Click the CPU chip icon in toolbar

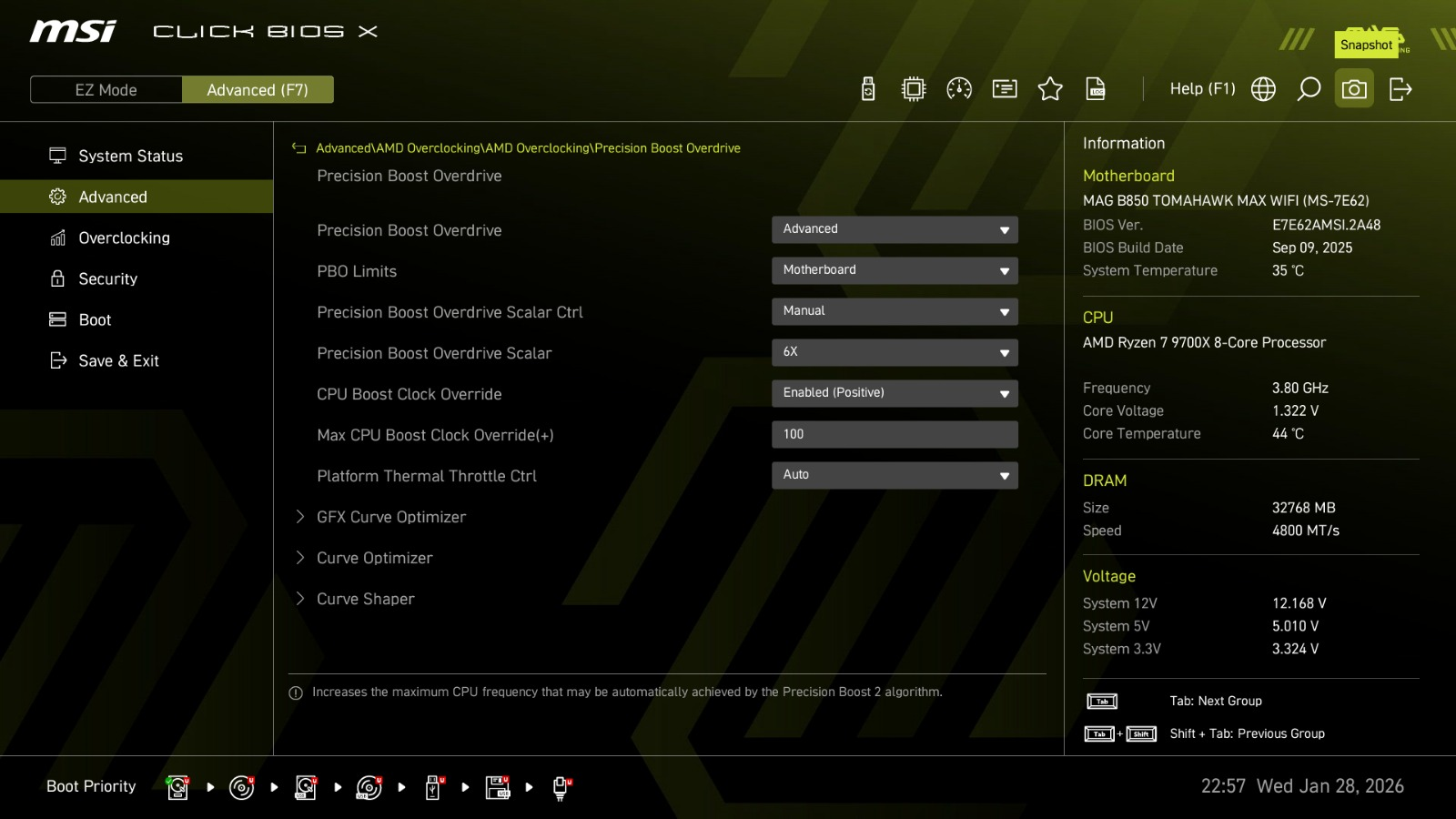tap(914, 89)
